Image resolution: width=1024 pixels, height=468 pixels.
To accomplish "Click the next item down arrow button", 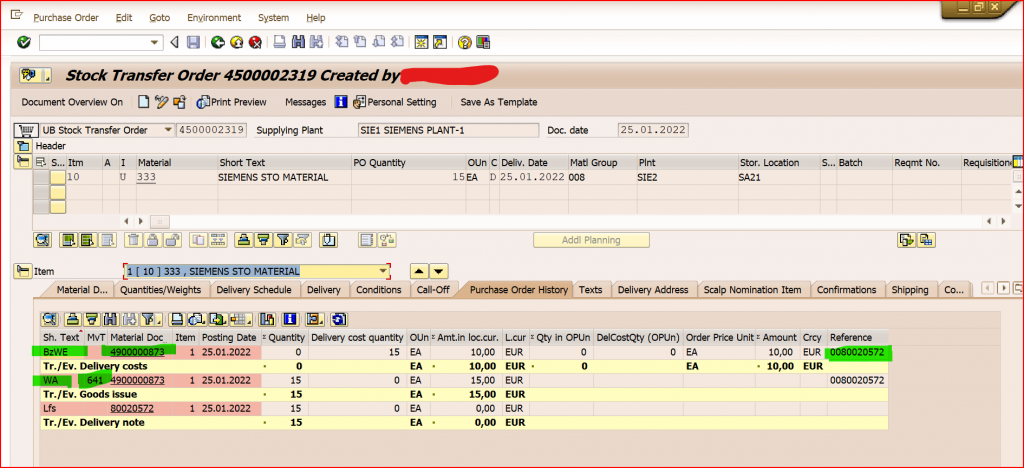I will 439,271.
